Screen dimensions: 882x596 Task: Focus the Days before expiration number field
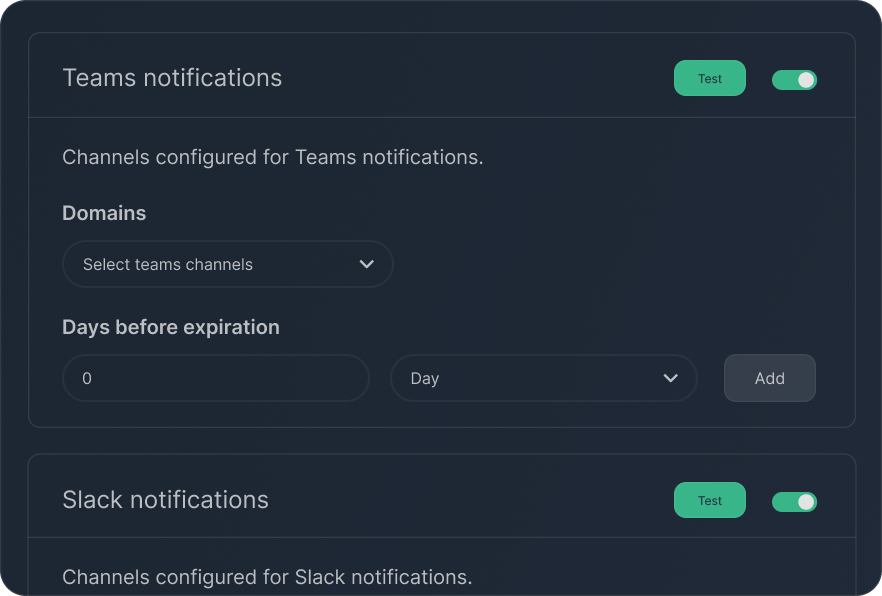pyautogui.click(x=215, y=378)
